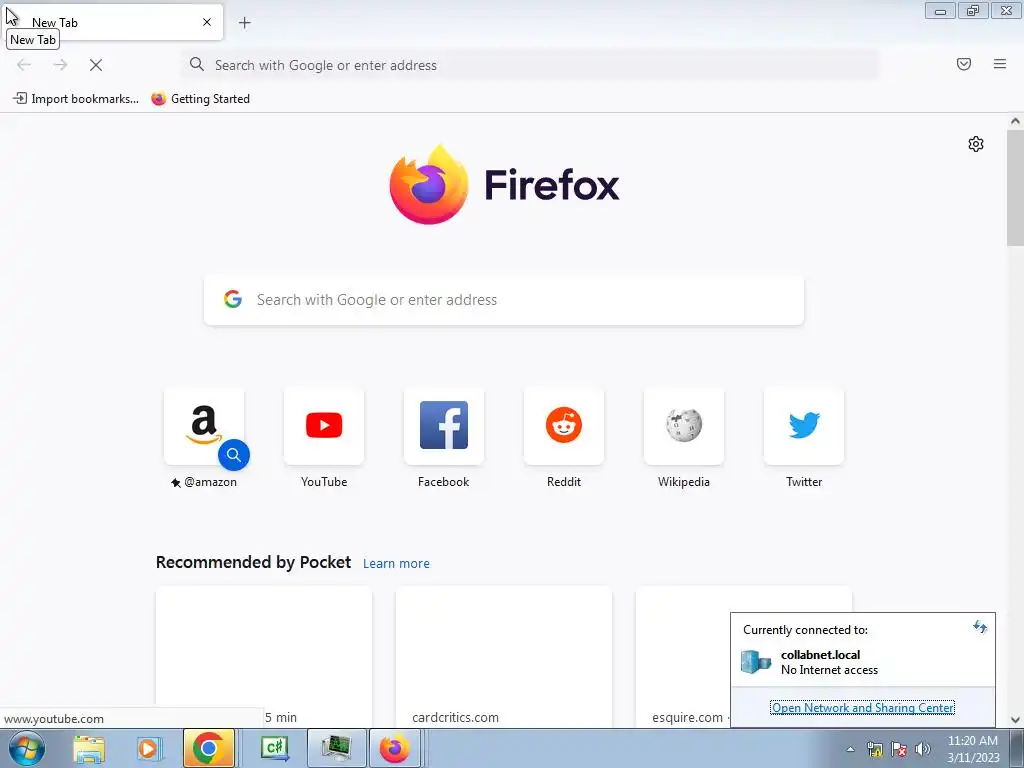
Task: Open a new tab with plus button
Action: pos(245,23)
